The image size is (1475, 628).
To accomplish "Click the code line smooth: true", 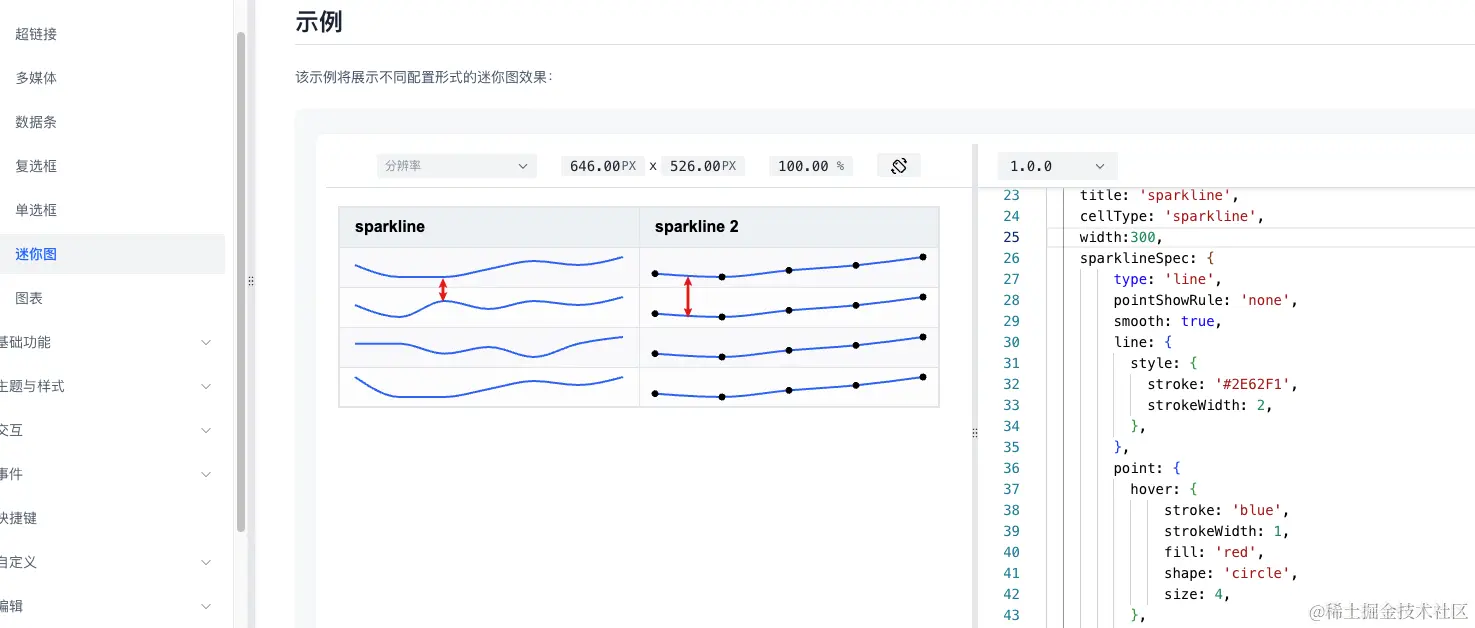I will (1167, 321).
